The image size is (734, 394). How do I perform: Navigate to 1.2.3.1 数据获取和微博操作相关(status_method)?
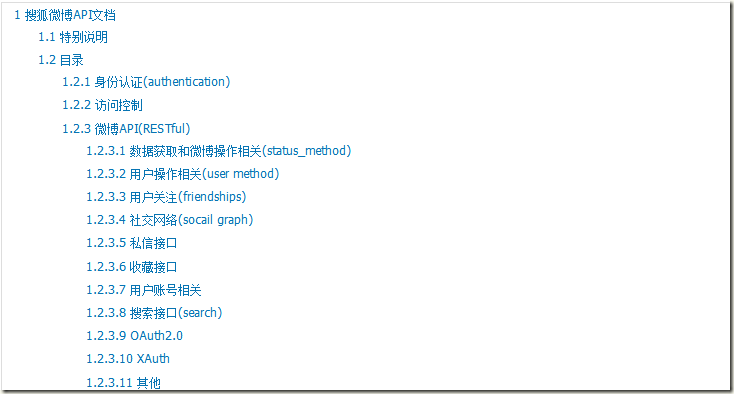tap(219, 151)
